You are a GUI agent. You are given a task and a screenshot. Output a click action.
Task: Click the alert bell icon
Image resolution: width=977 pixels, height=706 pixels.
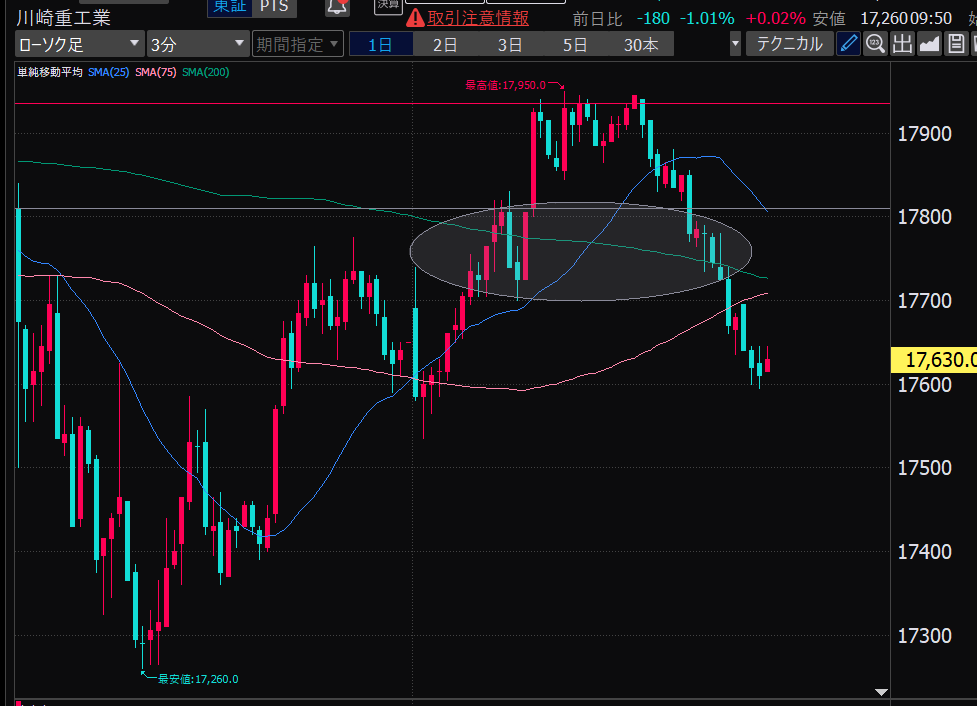tap(338, 6)
